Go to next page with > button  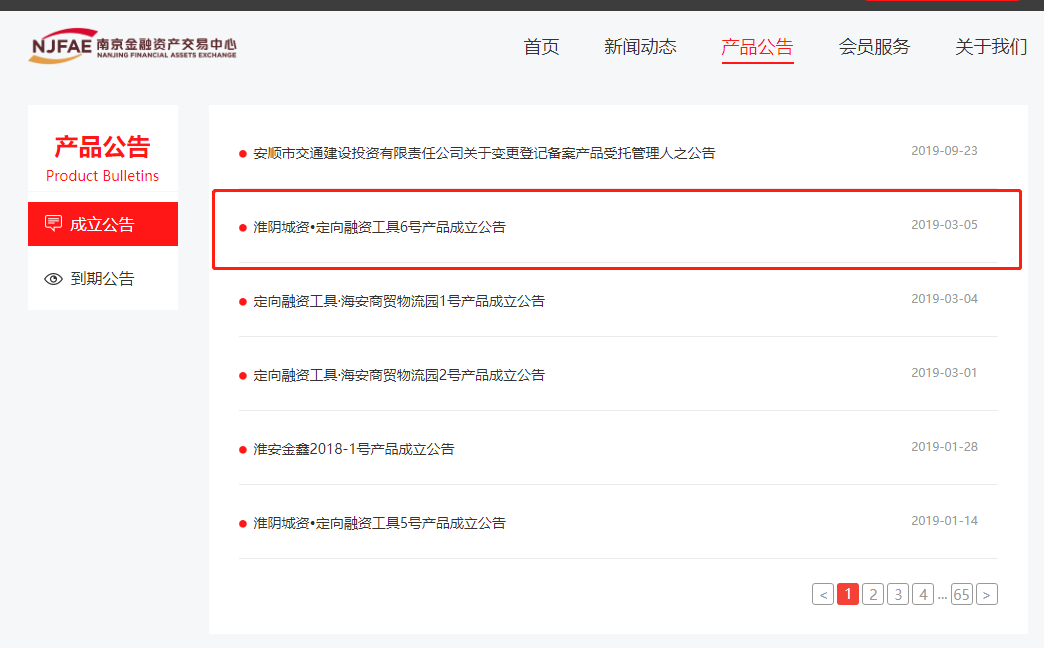point(987,594)
